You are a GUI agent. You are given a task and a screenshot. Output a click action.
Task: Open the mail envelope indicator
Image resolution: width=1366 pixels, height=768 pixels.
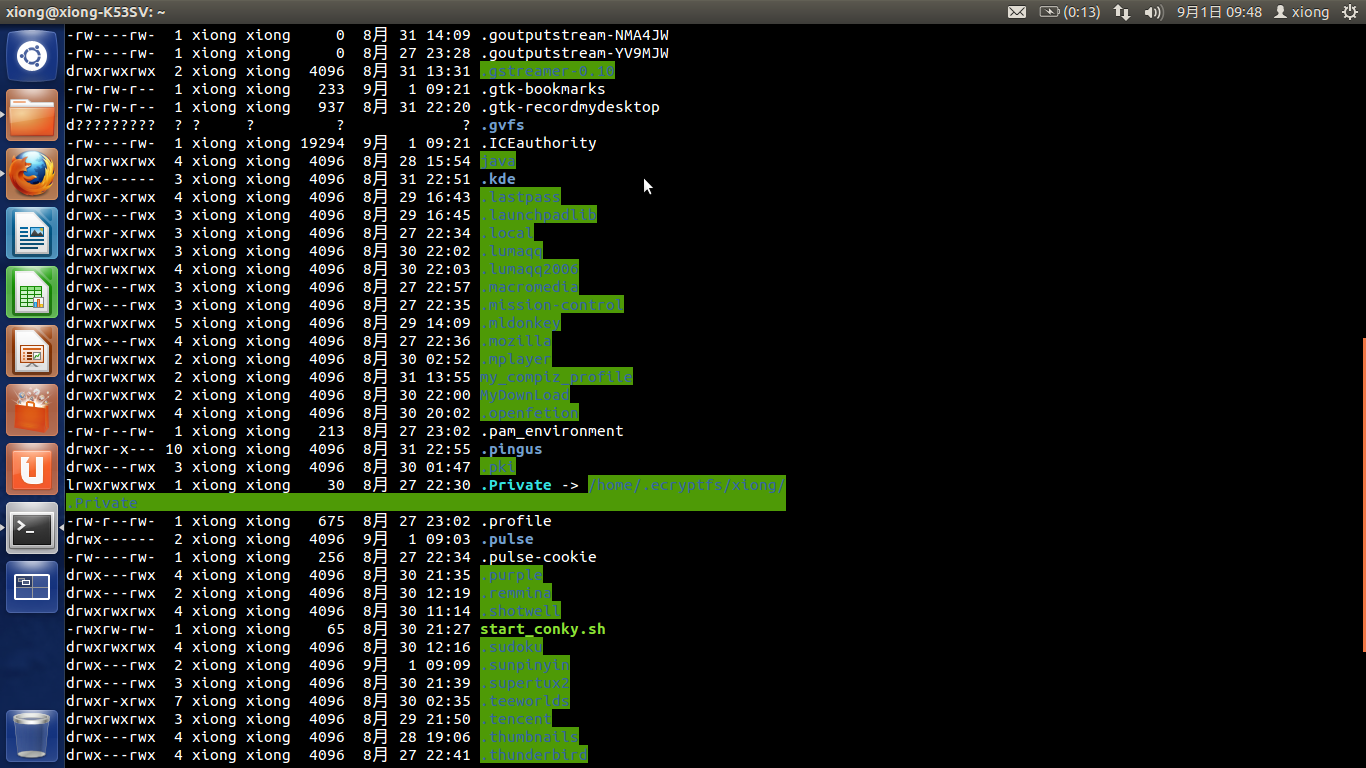tap(1017, 12)
